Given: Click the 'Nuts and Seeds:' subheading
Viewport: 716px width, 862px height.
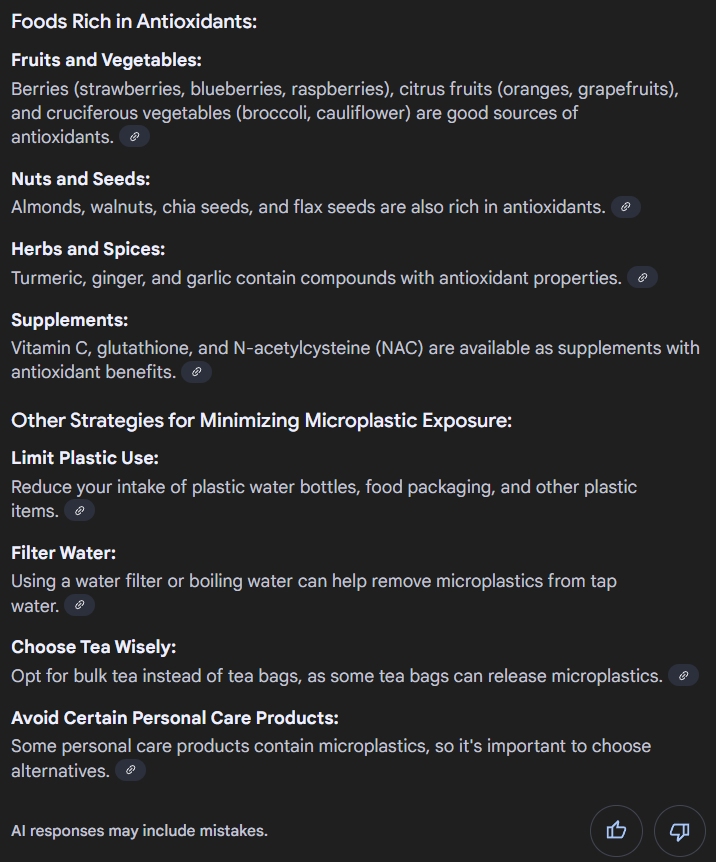Looking at the screenshot, I should 80,179.
